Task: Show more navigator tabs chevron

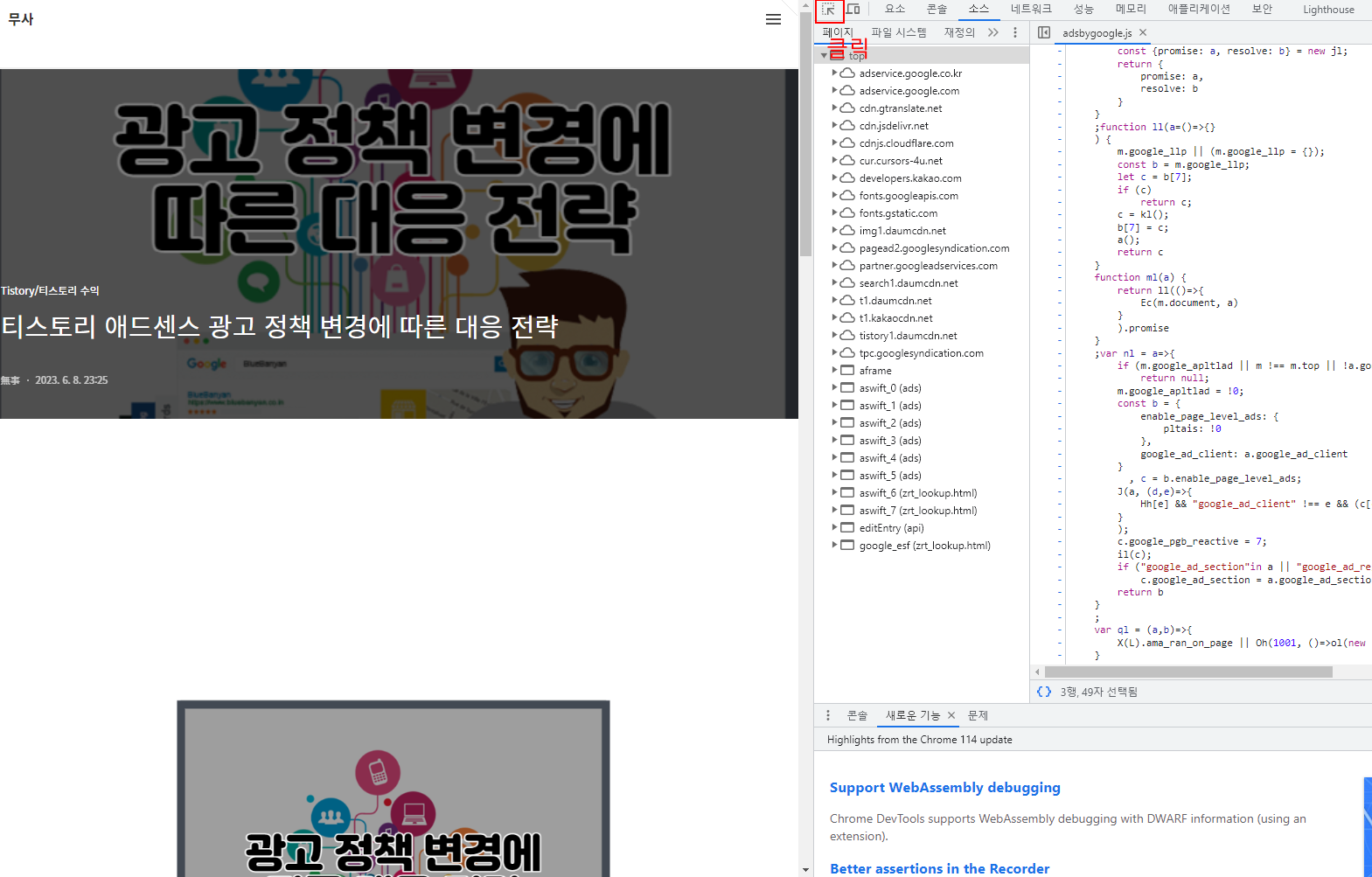Action: 992,32
